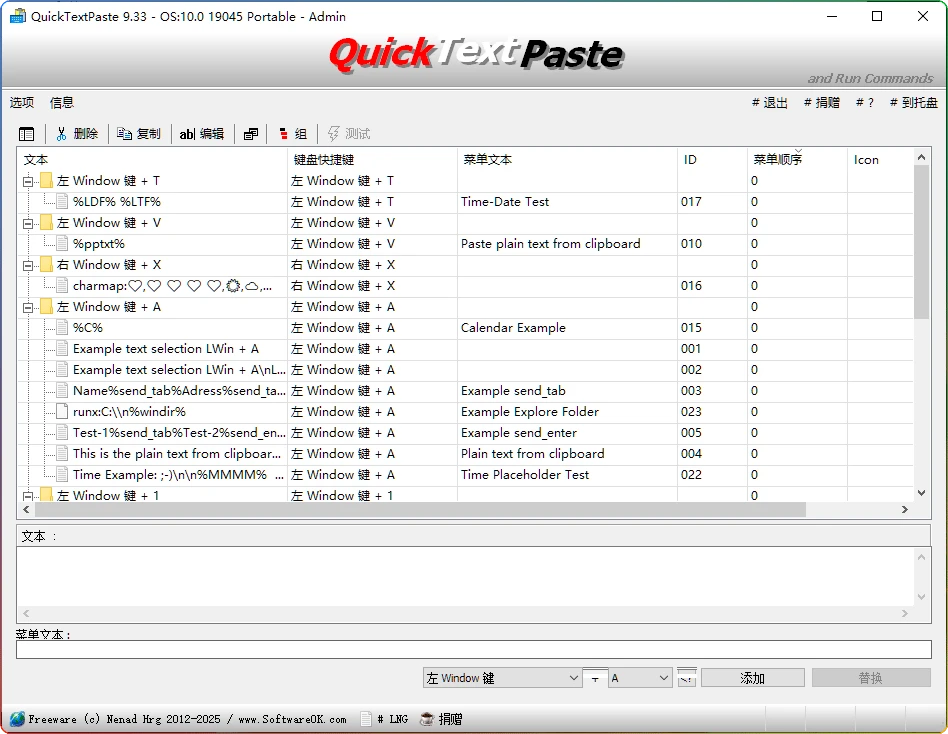
Task: Click the table/layout icon on the toolbar
Action: click(x=26, y=133)
